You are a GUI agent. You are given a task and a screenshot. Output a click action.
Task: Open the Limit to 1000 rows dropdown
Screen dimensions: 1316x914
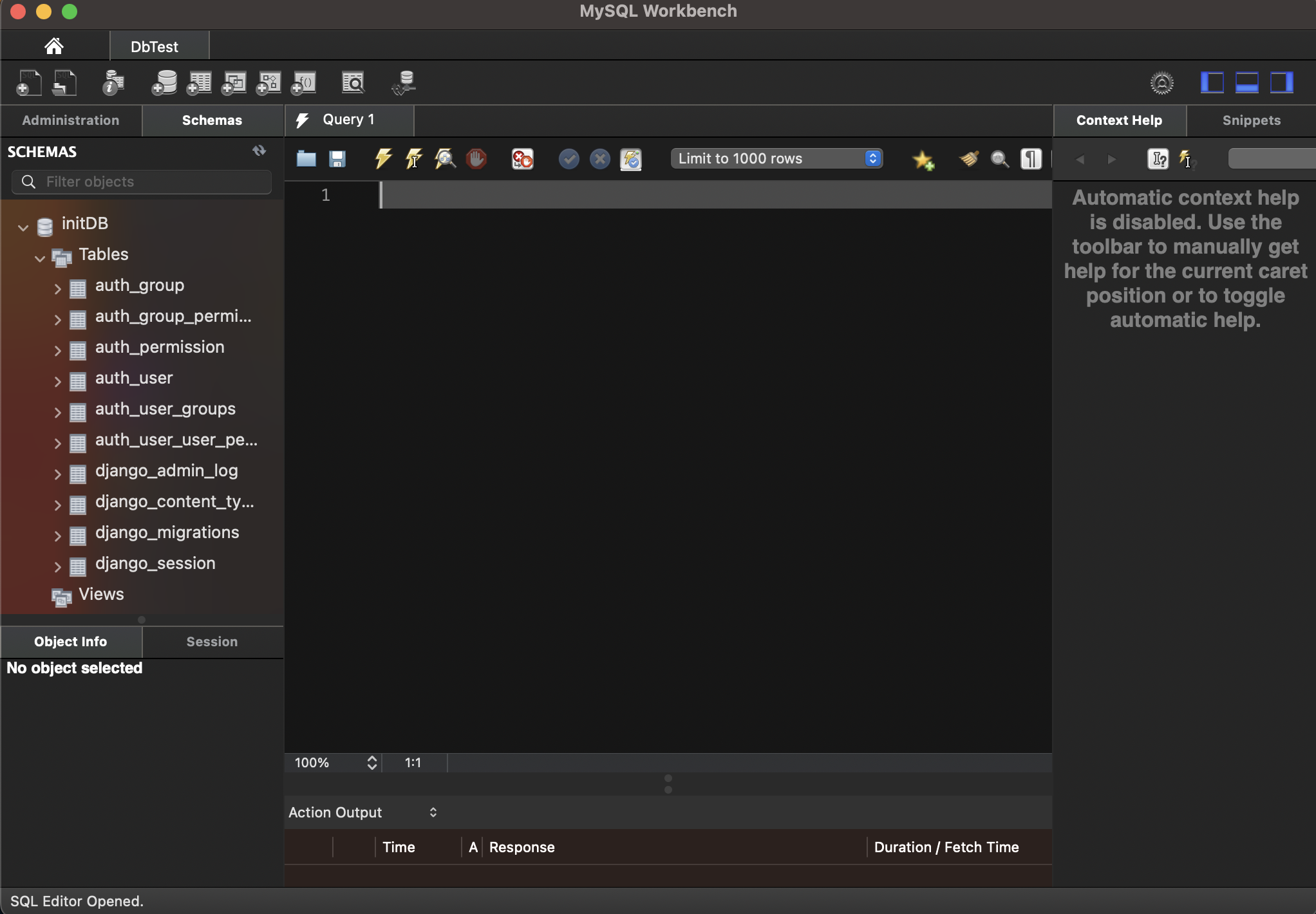coord(776,158)
